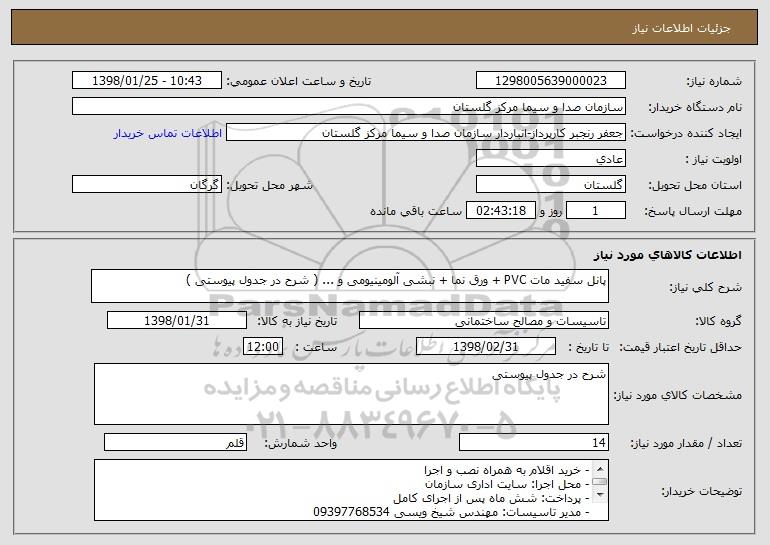Click the time field showing 12:00
Screen dimensions: 770x545
pyautogui.click(x=263, y=347)
